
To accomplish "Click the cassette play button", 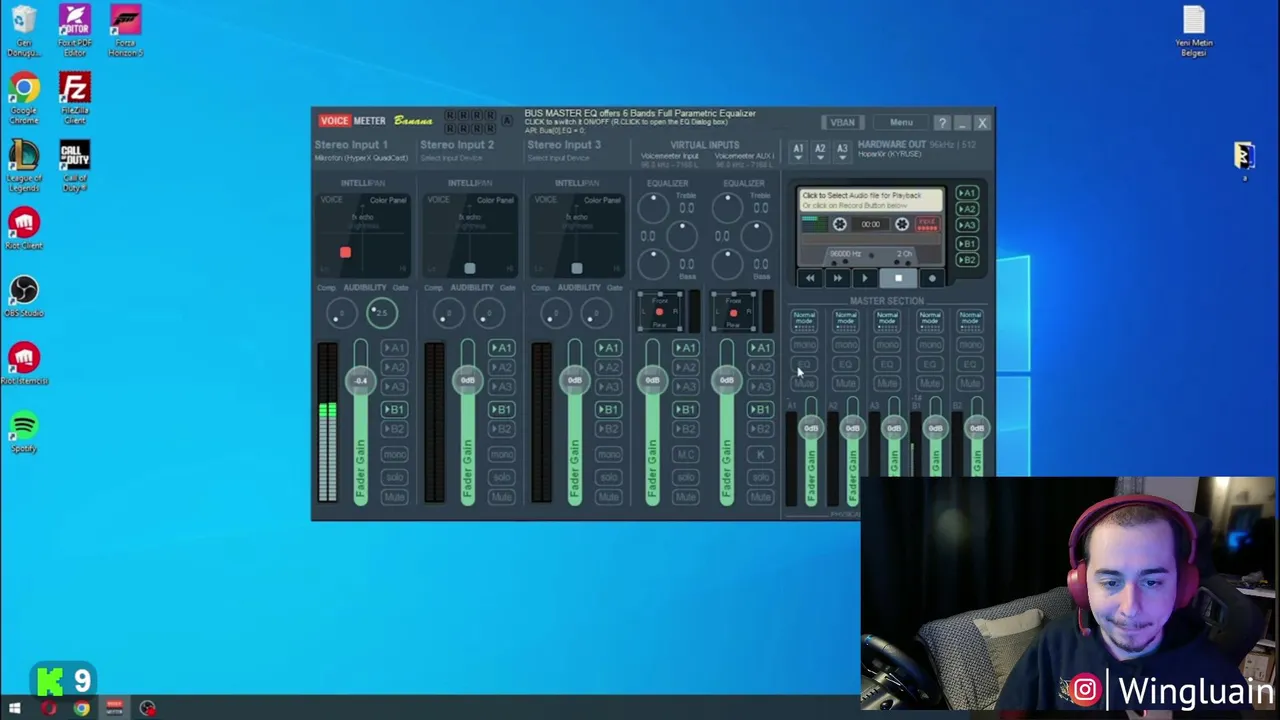I will [x=866, y=279].
